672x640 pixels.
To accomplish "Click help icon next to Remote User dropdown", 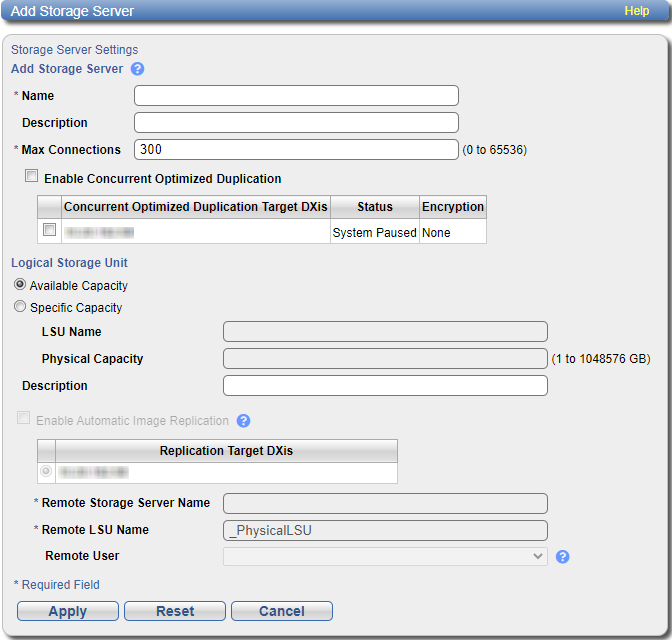I will pyautogui.click(x=563, y=557).
